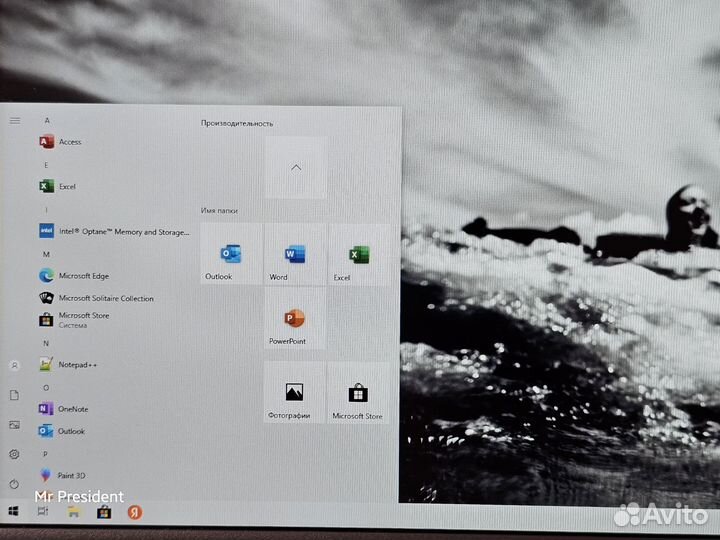This screenshot has height=540, width=720.
Task: Open Microsoft Store on the taskbar
Action: click(104, 512)
